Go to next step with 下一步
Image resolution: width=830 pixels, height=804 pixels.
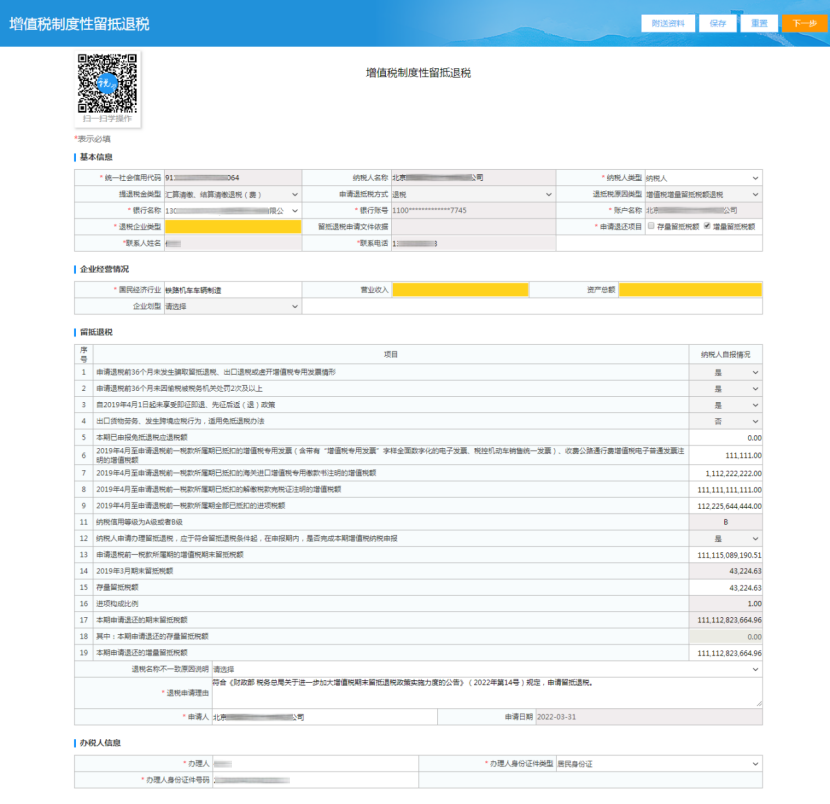point(805,23)
